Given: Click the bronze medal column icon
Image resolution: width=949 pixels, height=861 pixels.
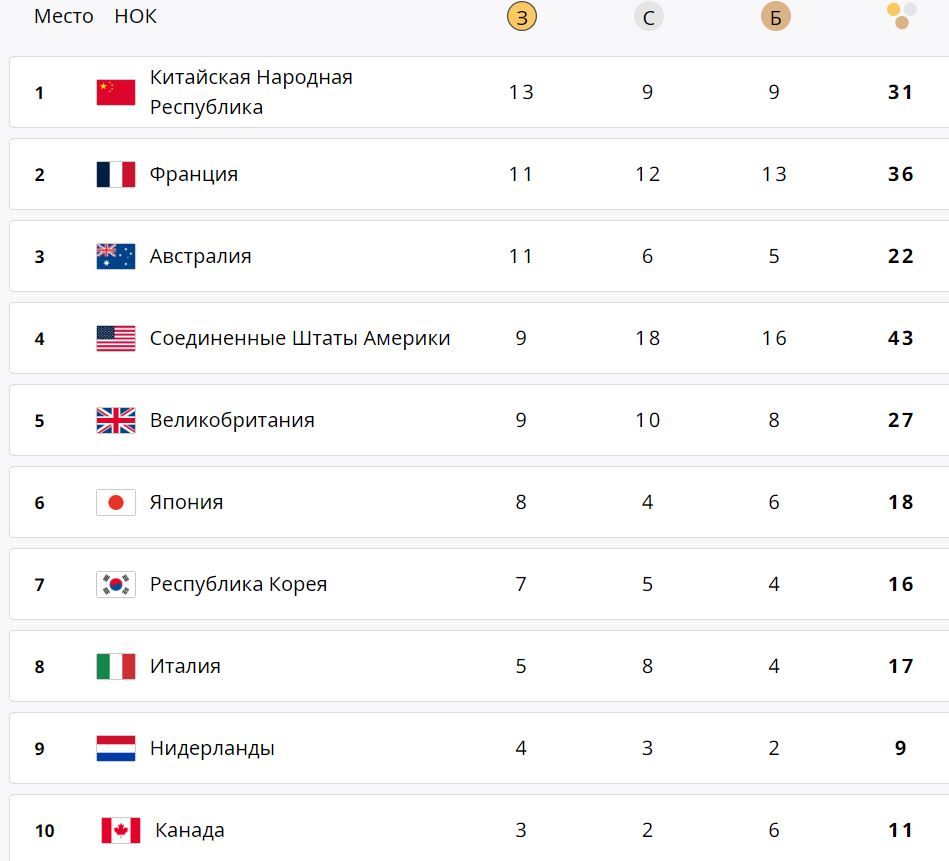Looking at the screenshot, I should (x=774, y=17).
